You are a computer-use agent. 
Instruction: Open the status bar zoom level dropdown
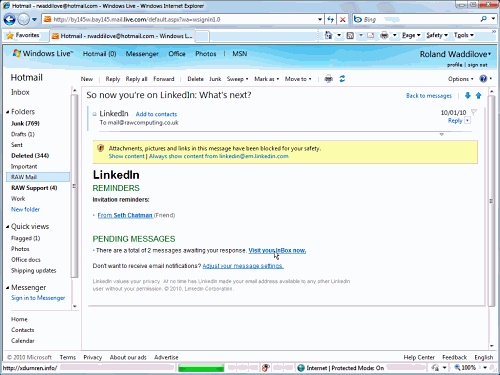tap(485, 368)
